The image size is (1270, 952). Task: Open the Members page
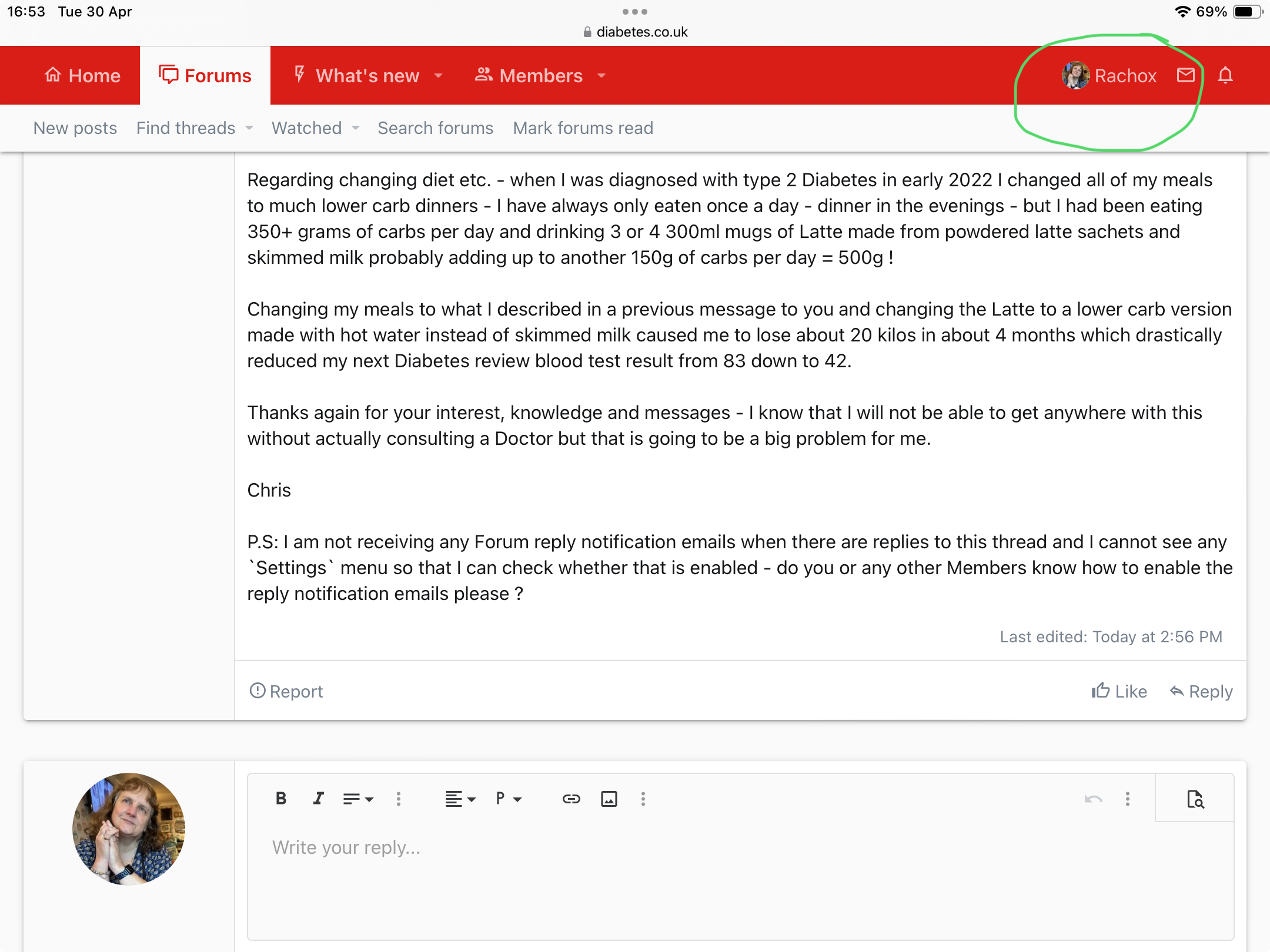tap(529, 75)
